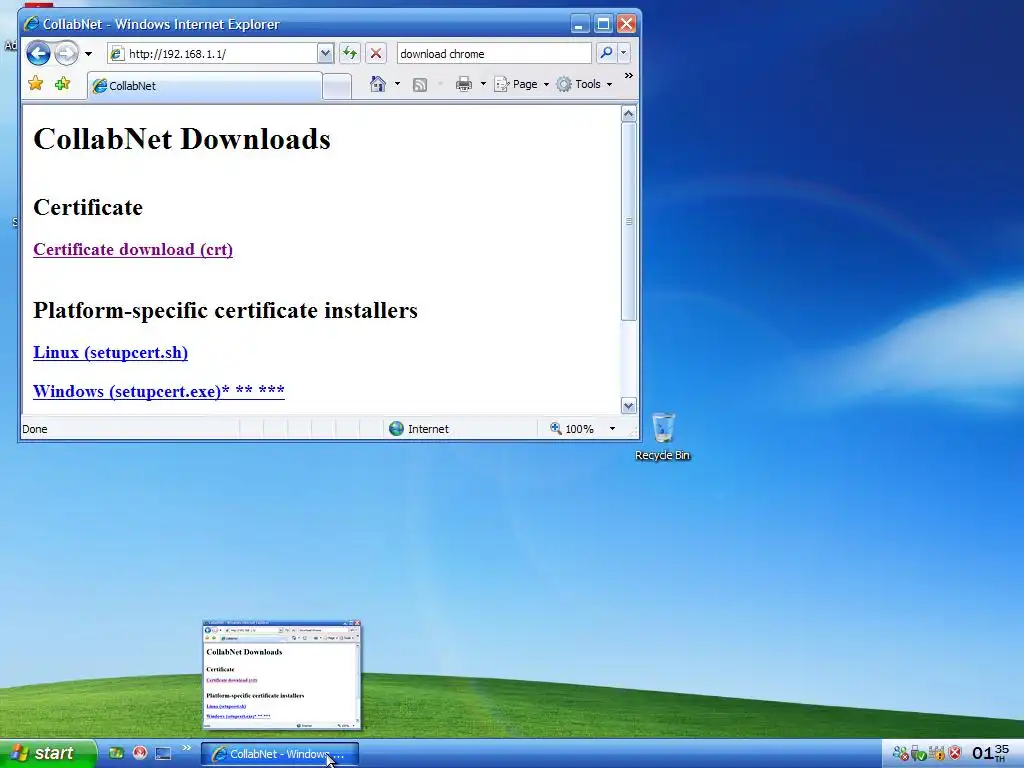This screenshot has width=1024, height=768.
Task: Open a new blank tab
Action: tap(337, 87)
